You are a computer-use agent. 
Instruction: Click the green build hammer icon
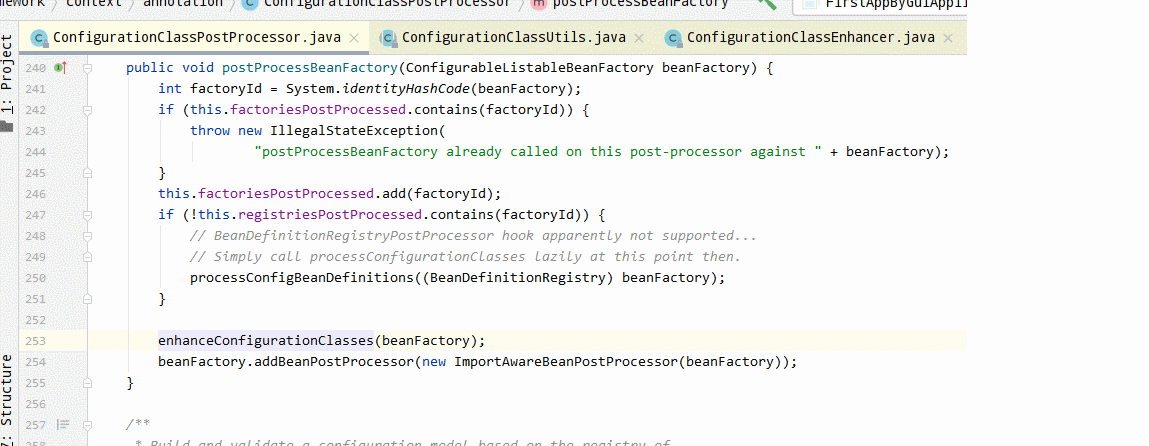point(767,4)
